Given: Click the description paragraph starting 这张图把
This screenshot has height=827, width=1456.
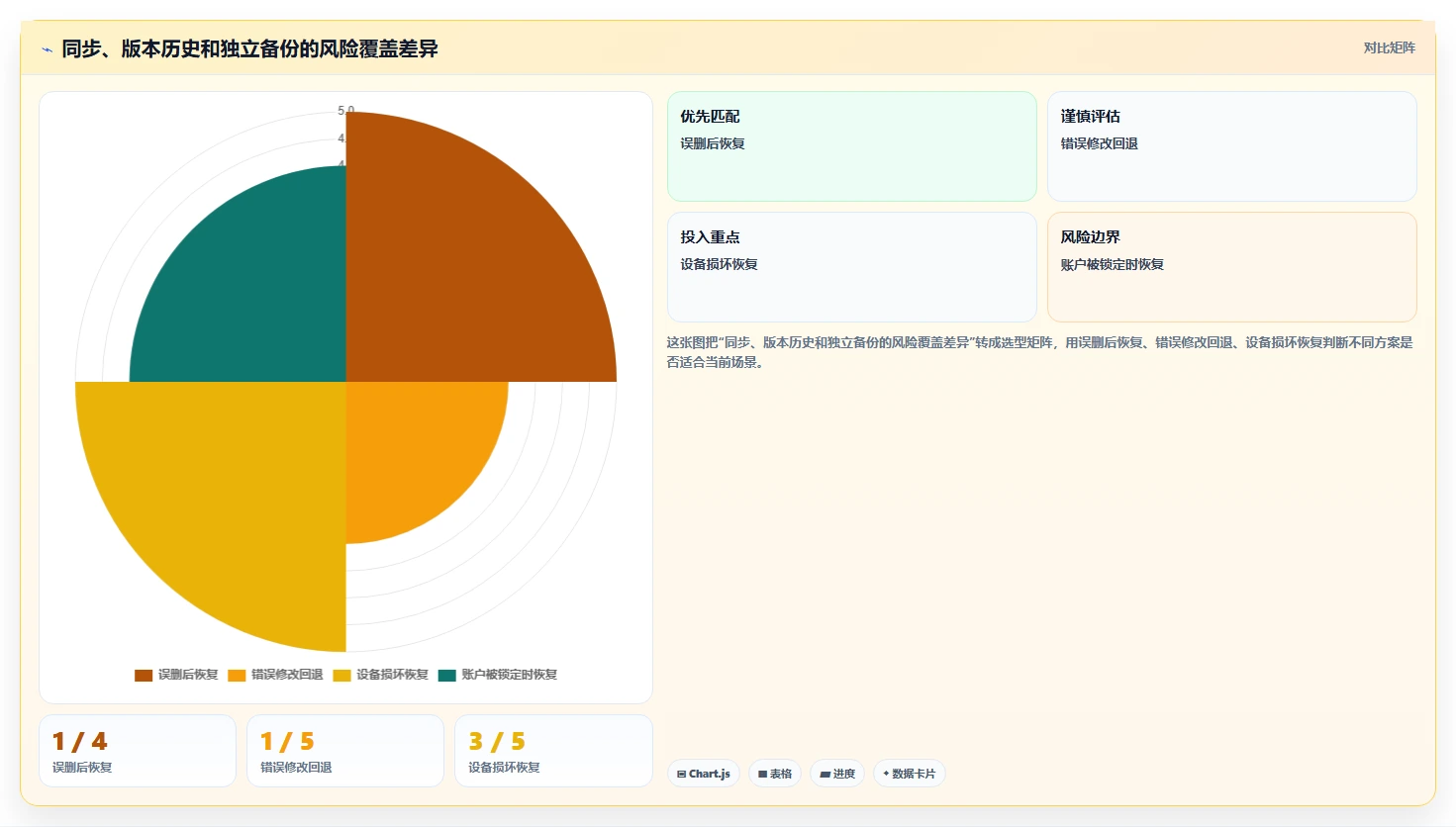Looking at the screenshot, I should (x=1040, y=352).
